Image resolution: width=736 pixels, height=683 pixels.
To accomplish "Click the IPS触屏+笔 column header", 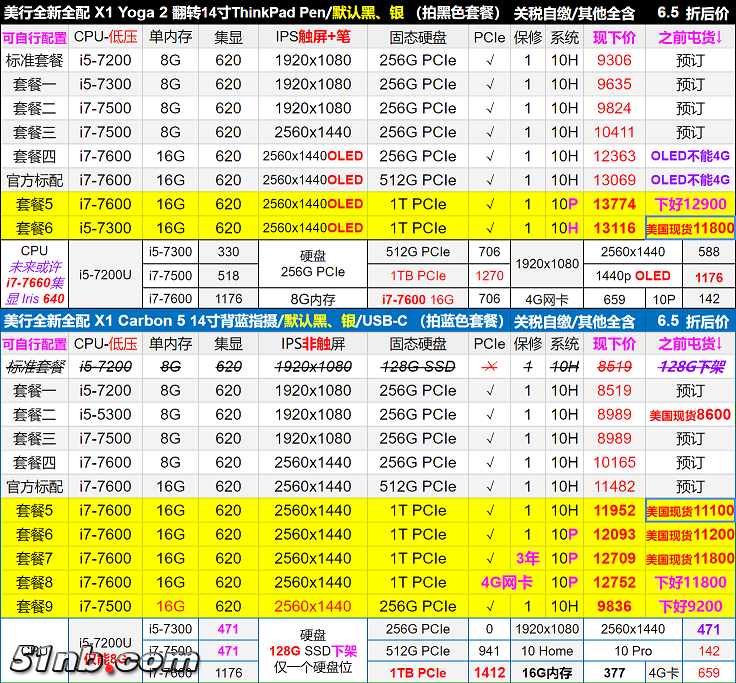I will pos(312,37).
